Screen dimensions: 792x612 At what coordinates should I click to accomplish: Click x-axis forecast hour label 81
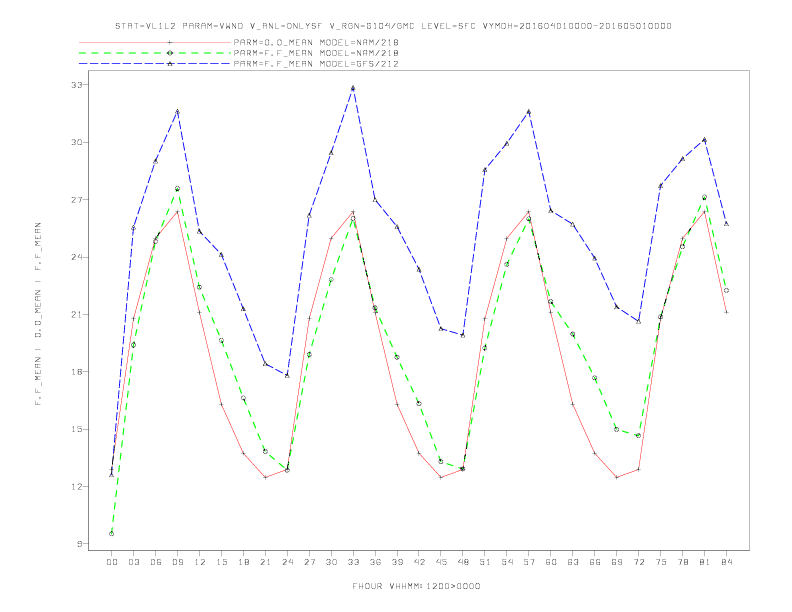pyautogui.click(x=705, y=562)
